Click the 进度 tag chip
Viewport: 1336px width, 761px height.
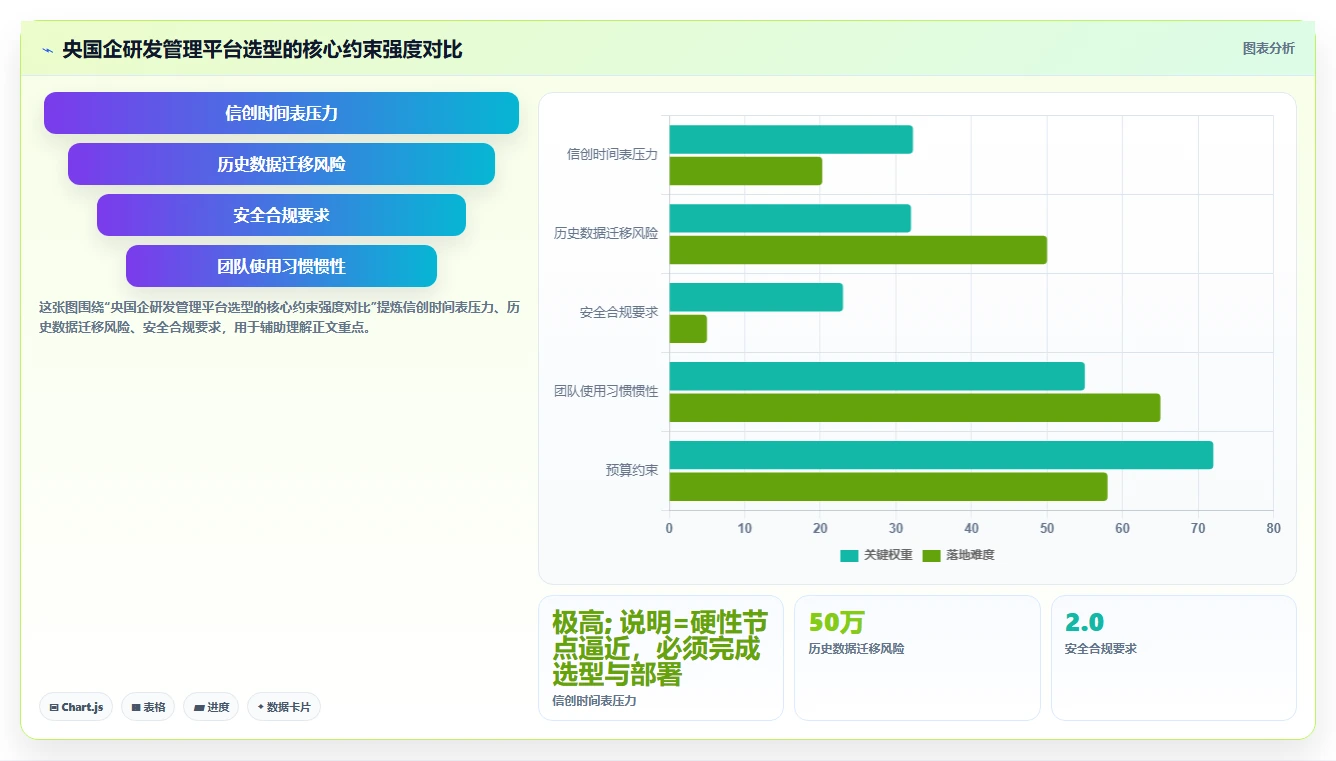coord(211,707)
